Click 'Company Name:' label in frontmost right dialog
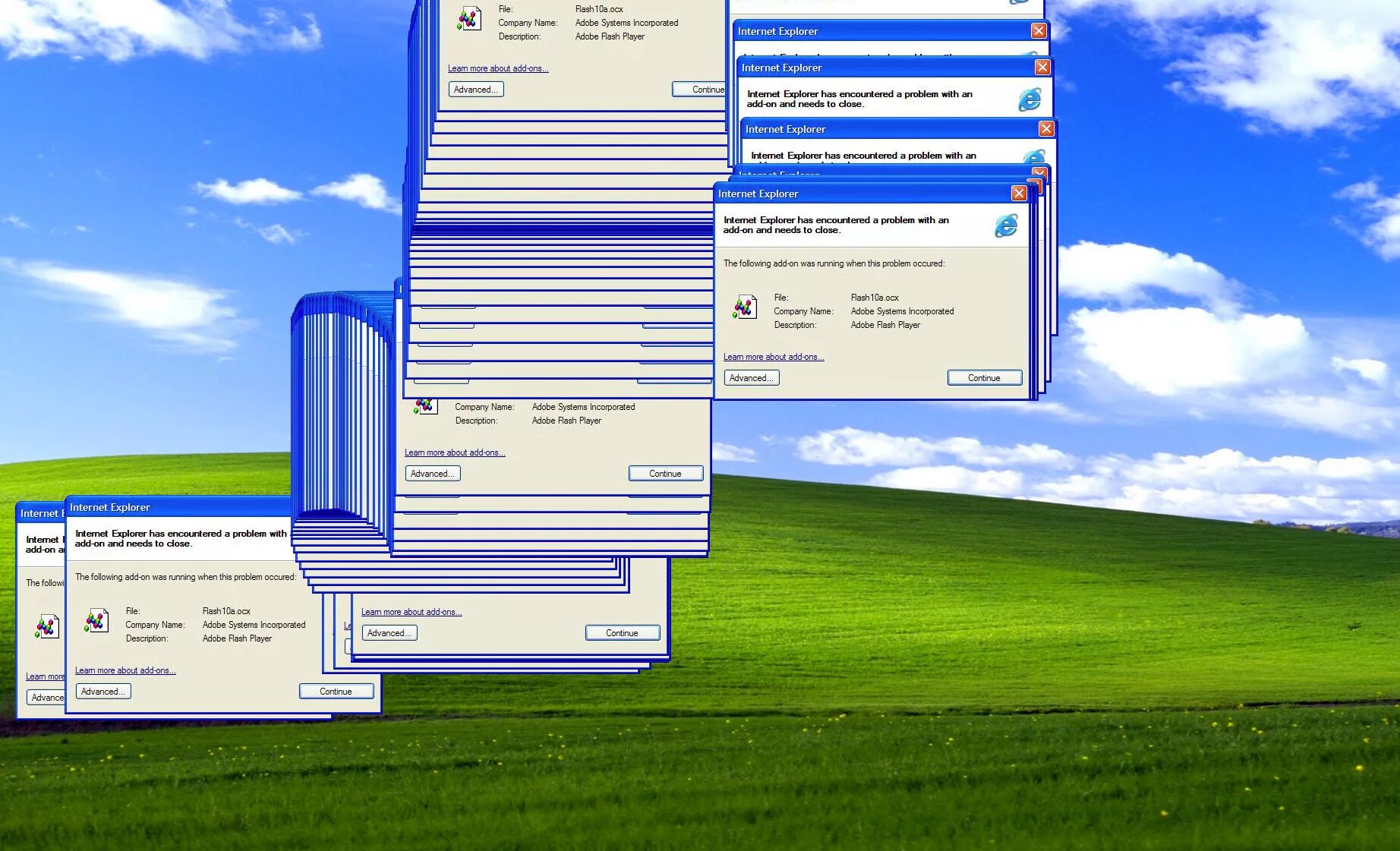Image resolution: width=1400 pixels, height=851 pixels. [803, 311]
